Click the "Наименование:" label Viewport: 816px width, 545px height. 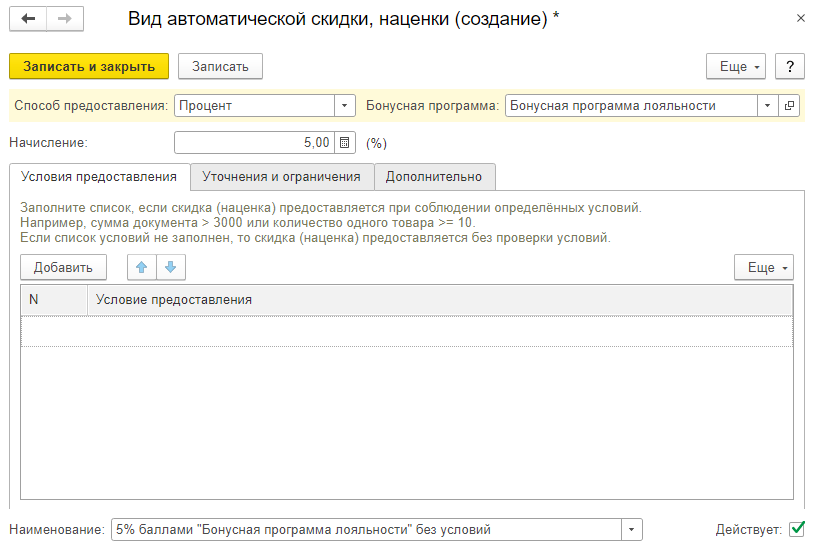[57, 530]
